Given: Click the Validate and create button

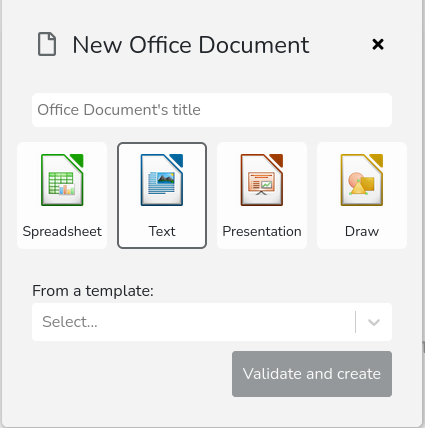Looking at the screenshot, I should coord(312,374).
